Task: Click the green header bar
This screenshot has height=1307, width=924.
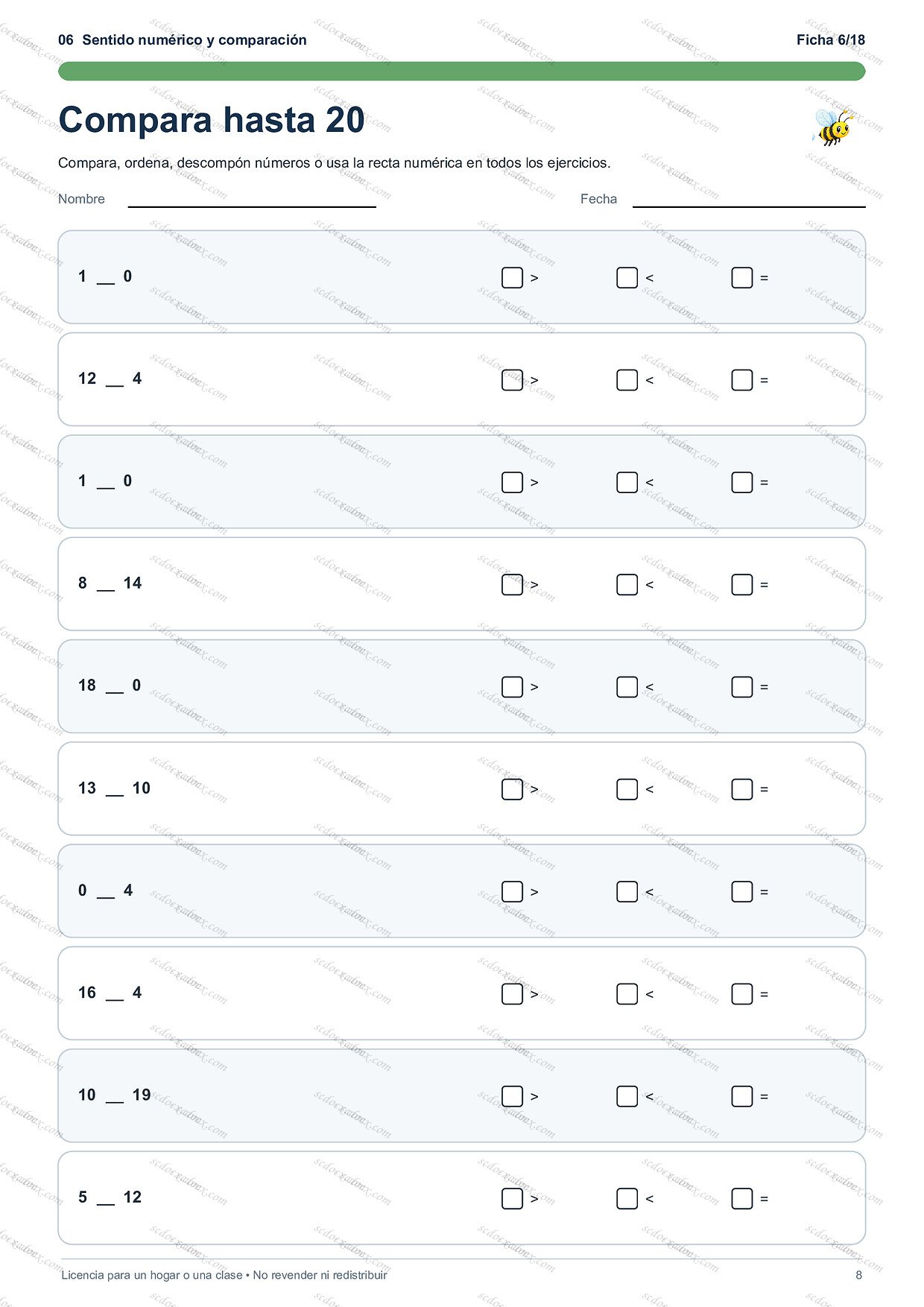Action: 462,71
